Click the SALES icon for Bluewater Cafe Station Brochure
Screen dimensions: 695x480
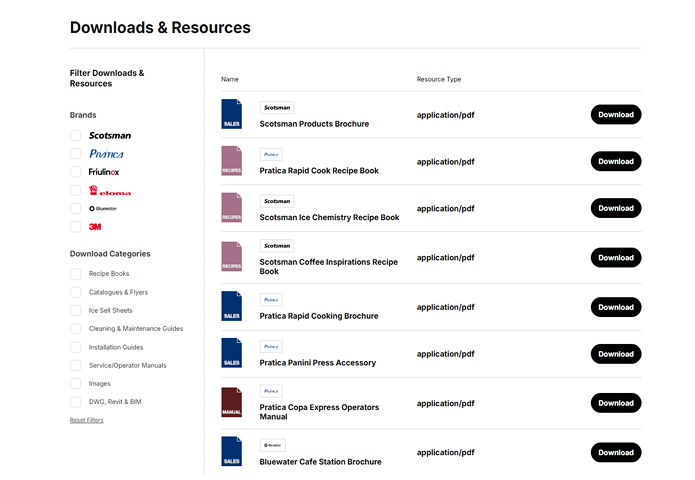click(231, 452)
